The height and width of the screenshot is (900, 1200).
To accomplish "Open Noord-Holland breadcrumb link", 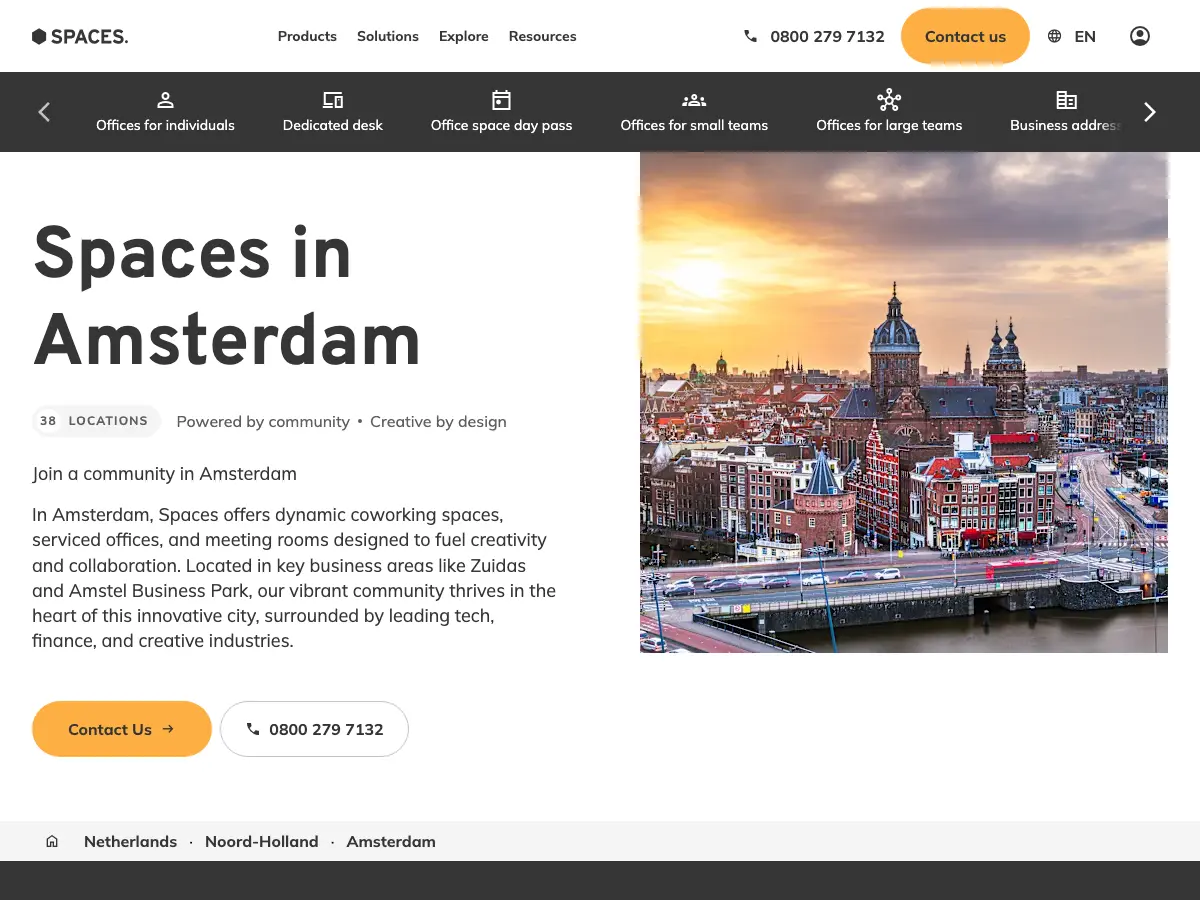I will pyautogui.click(x=262, y=842).
